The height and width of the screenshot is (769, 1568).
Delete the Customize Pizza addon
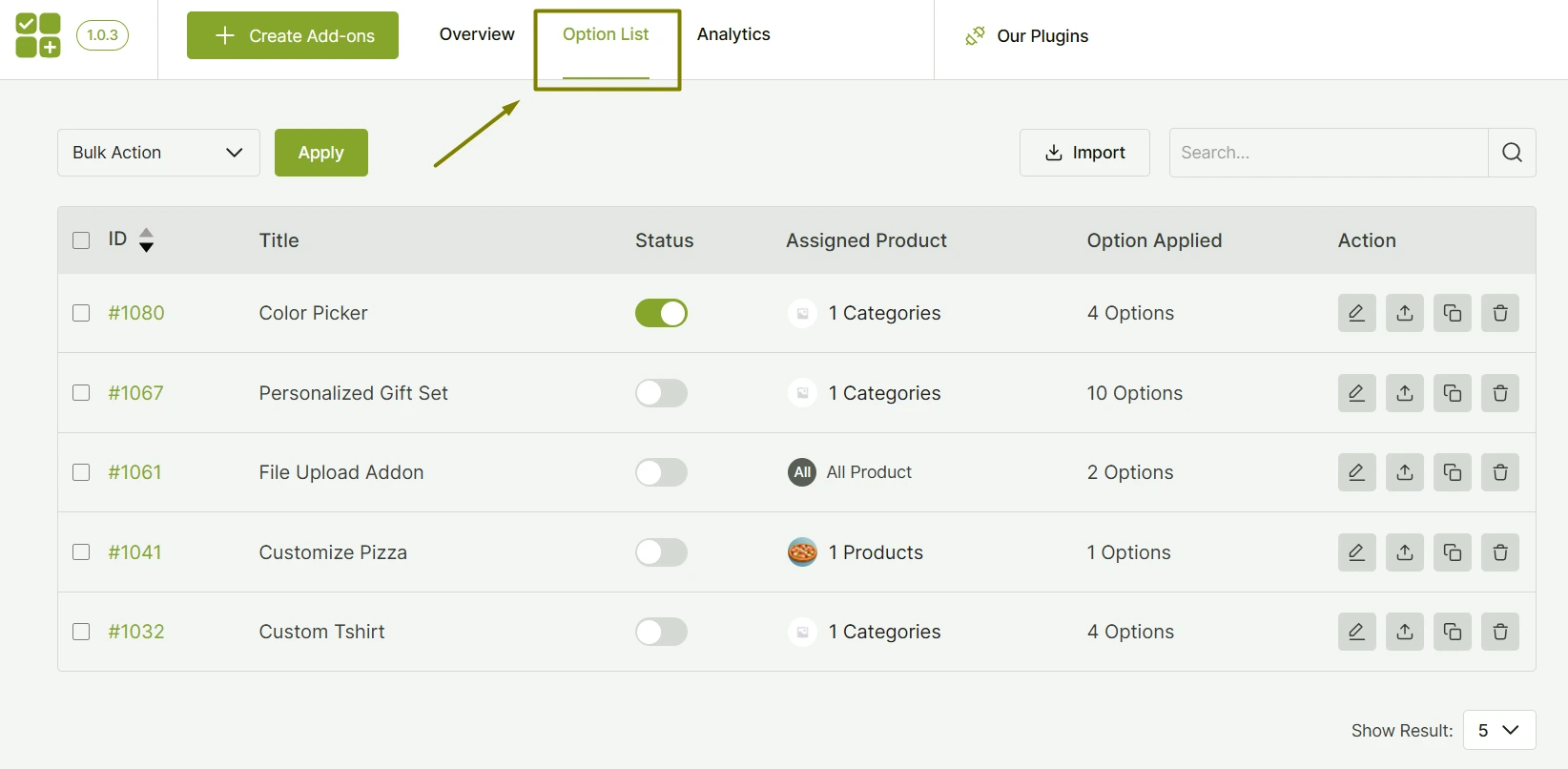pyautogui.click(x=1499, y=552)
